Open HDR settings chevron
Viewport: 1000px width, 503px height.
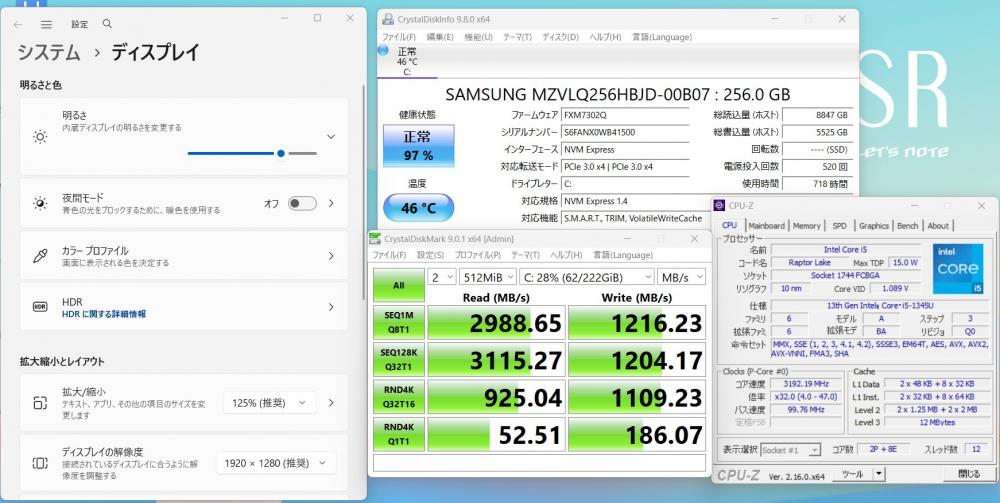pos(331,307)
